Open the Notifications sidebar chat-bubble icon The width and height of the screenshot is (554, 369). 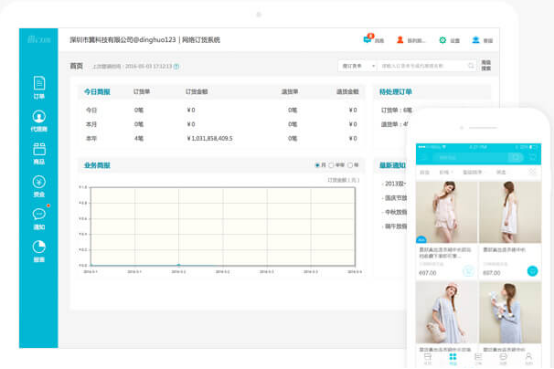click(39, 214)
